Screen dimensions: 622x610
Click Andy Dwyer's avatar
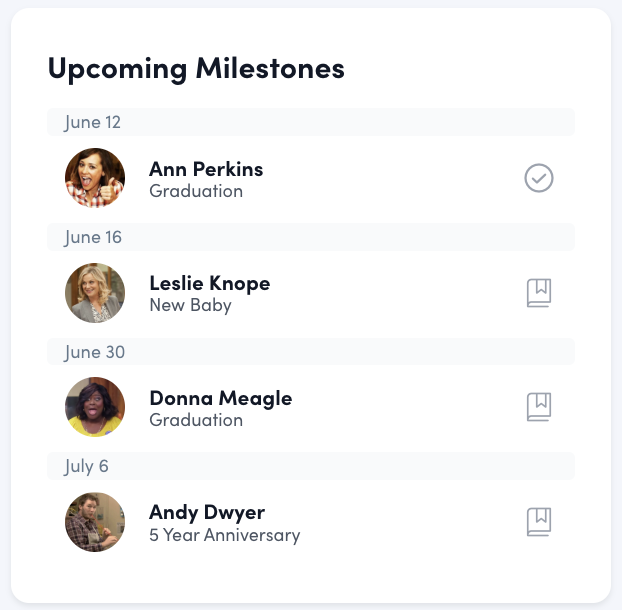tap(95, 522)
